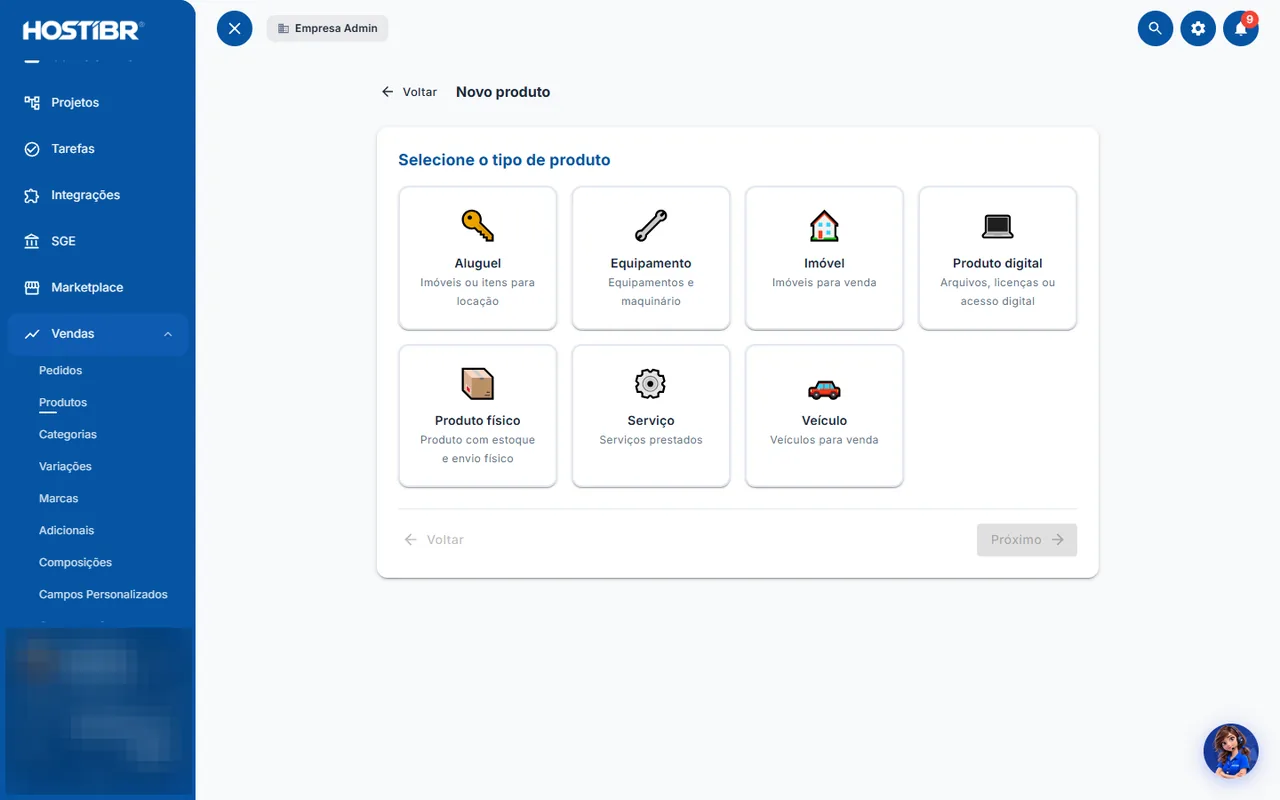Choose the Produto físico box card
Image resolution: width=1280 pixels, height=800 pixels.
coord(478,416)
